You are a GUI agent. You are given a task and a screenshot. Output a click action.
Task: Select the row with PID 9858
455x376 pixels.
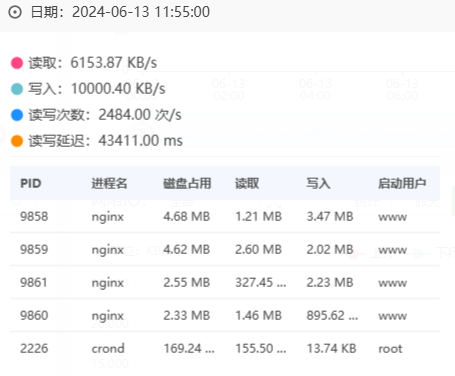tap(225, 217)
